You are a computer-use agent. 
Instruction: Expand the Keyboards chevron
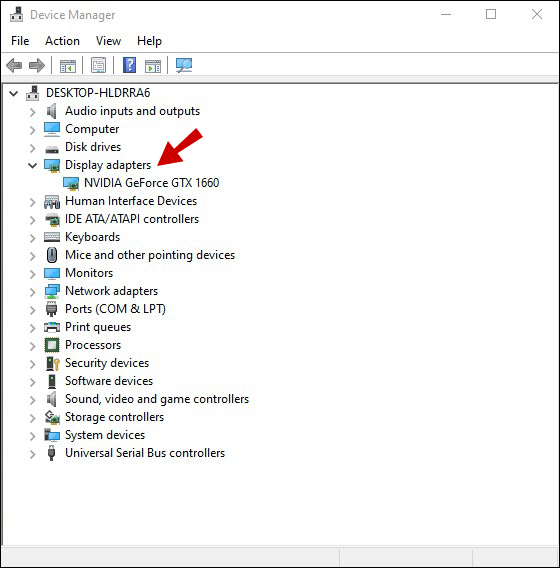(x=33, y=238)
